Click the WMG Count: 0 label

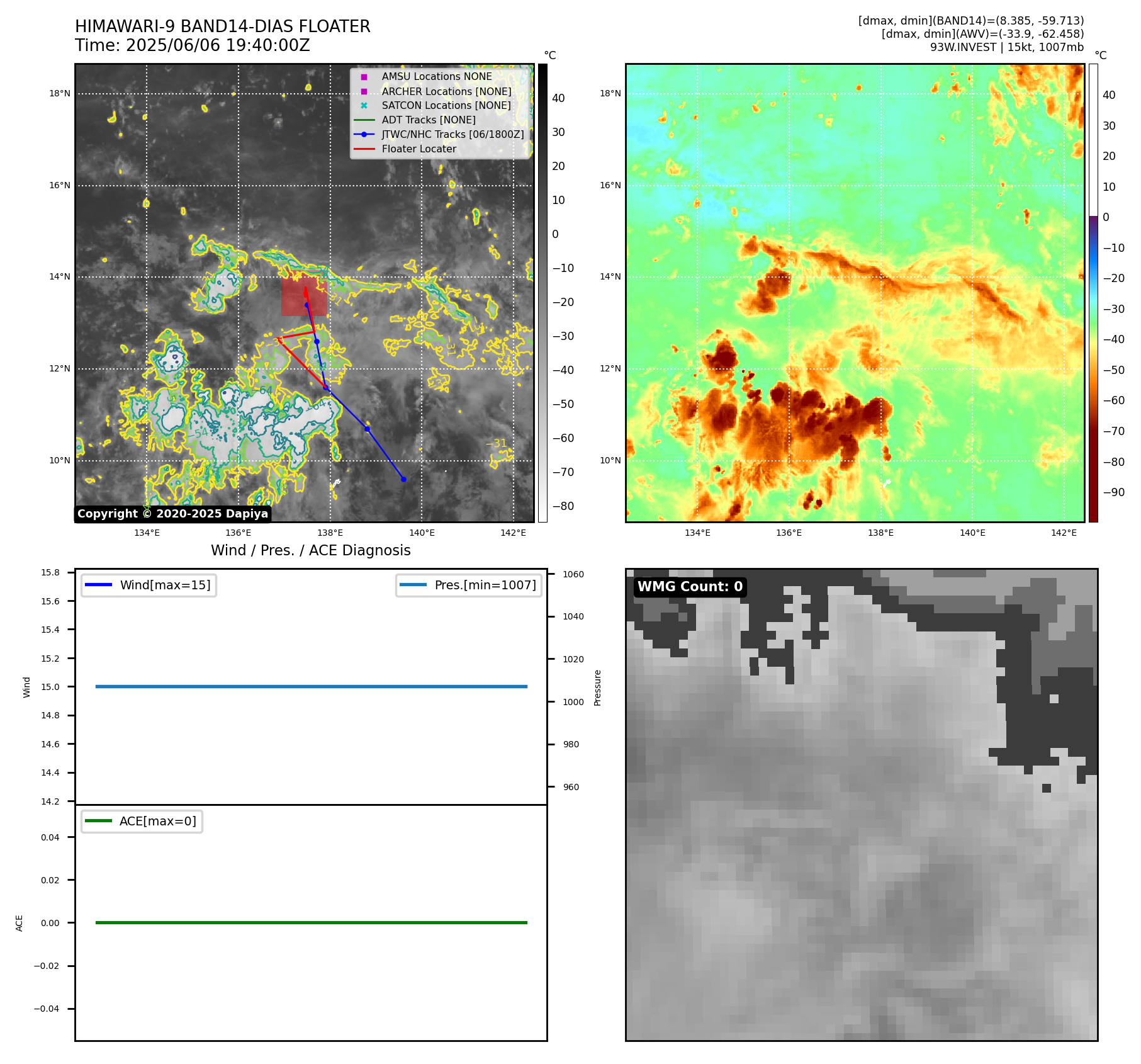tap(690, 587)
